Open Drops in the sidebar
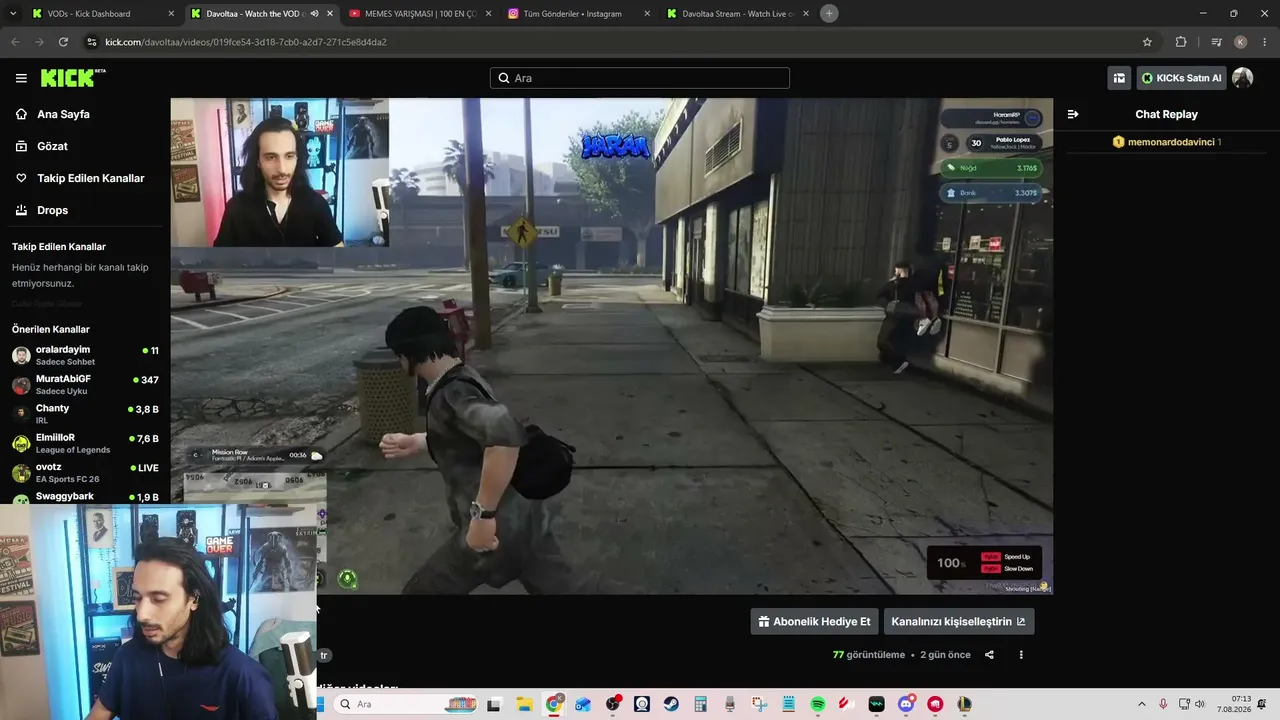The image size is (1280, 720). pos(52,210)
